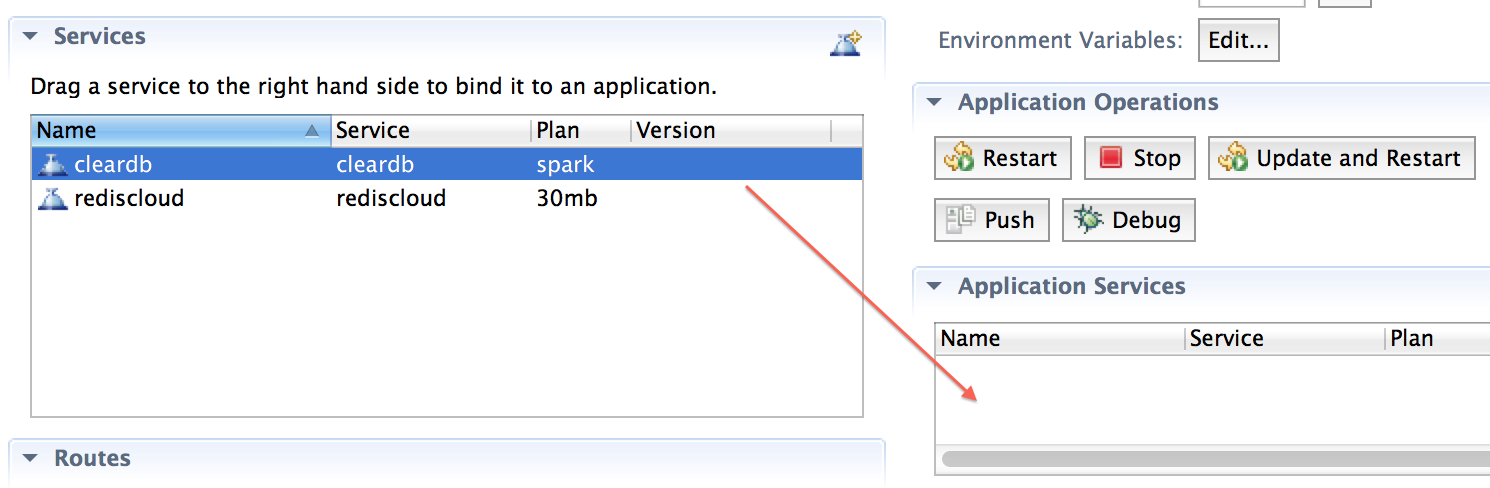Click the Push button

(992, 220)
